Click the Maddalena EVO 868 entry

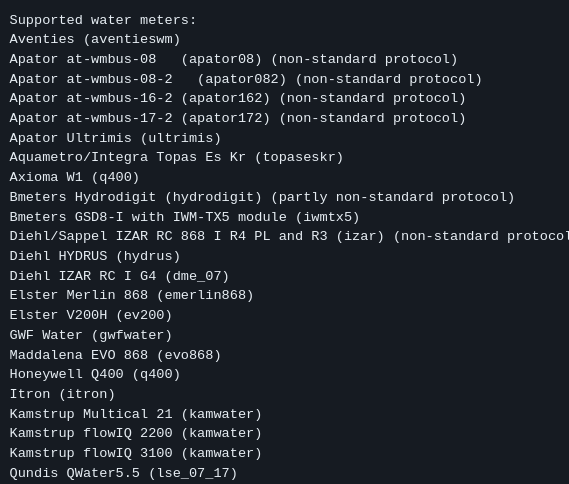click(x=115, y=355)
